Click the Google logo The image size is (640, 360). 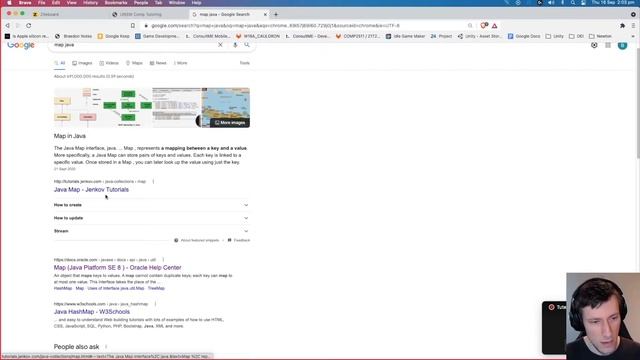[x=21, y=45]
